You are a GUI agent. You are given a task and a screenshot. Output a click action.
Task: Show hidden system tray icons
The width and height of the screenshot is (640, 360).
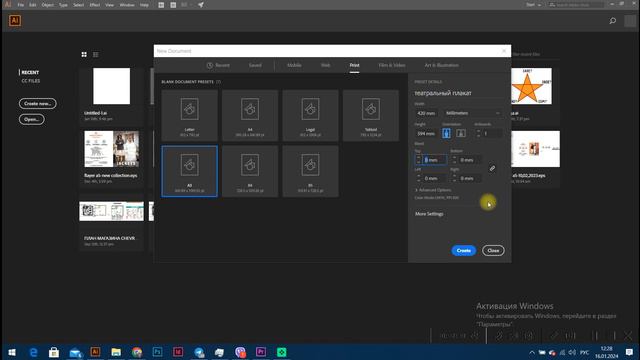(532, 352)
